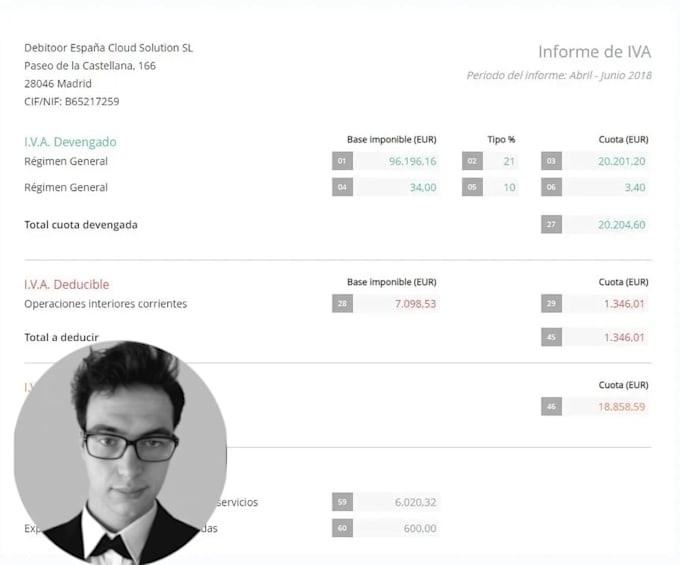This screenshot has width=680, height=565.
Task: Select the 1.346,01 value in box 29
Action: (x=624, y=304)
